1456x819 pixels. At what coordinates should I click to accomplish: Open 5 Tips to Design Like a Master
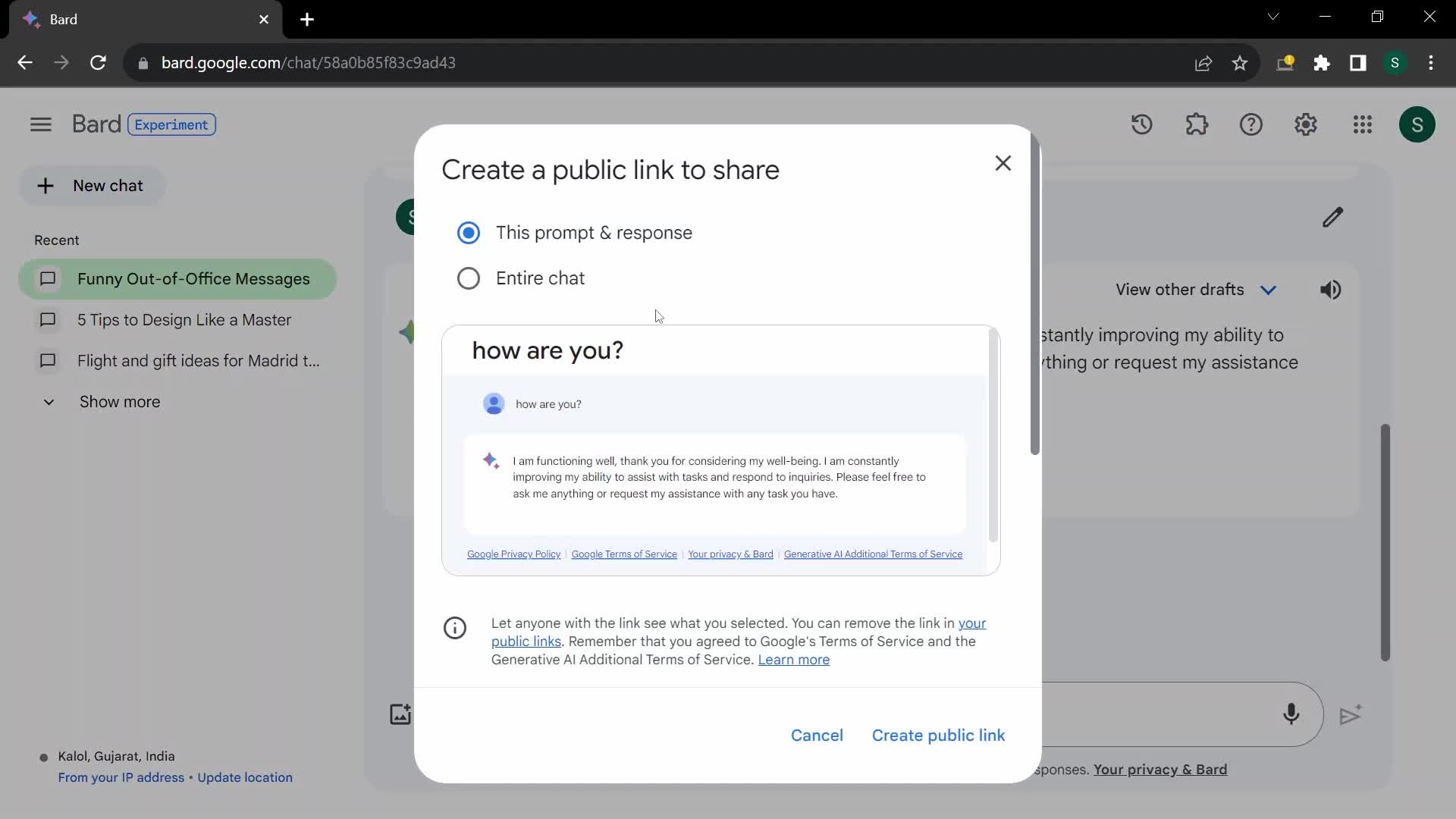[x=183, y=319]
